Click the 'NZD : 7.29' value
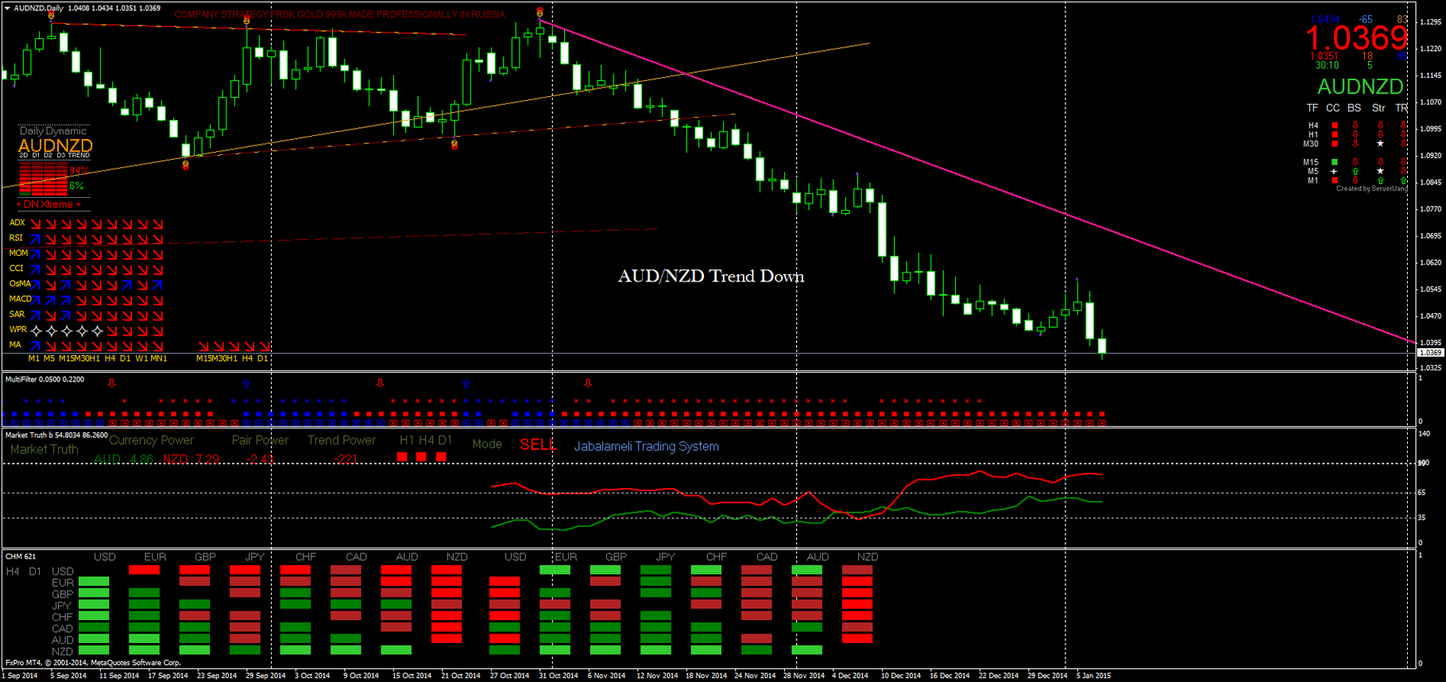This screenshot has height=682, width=1446. pos(190,458)
